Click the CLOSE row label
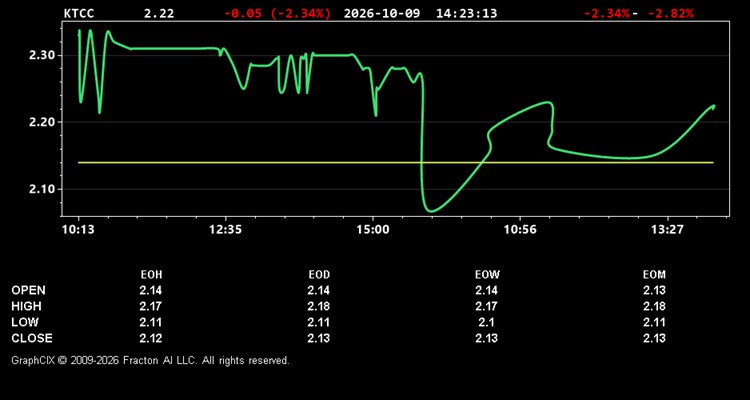750x400 pixels. pyautogui.click(x=32, y=338)
